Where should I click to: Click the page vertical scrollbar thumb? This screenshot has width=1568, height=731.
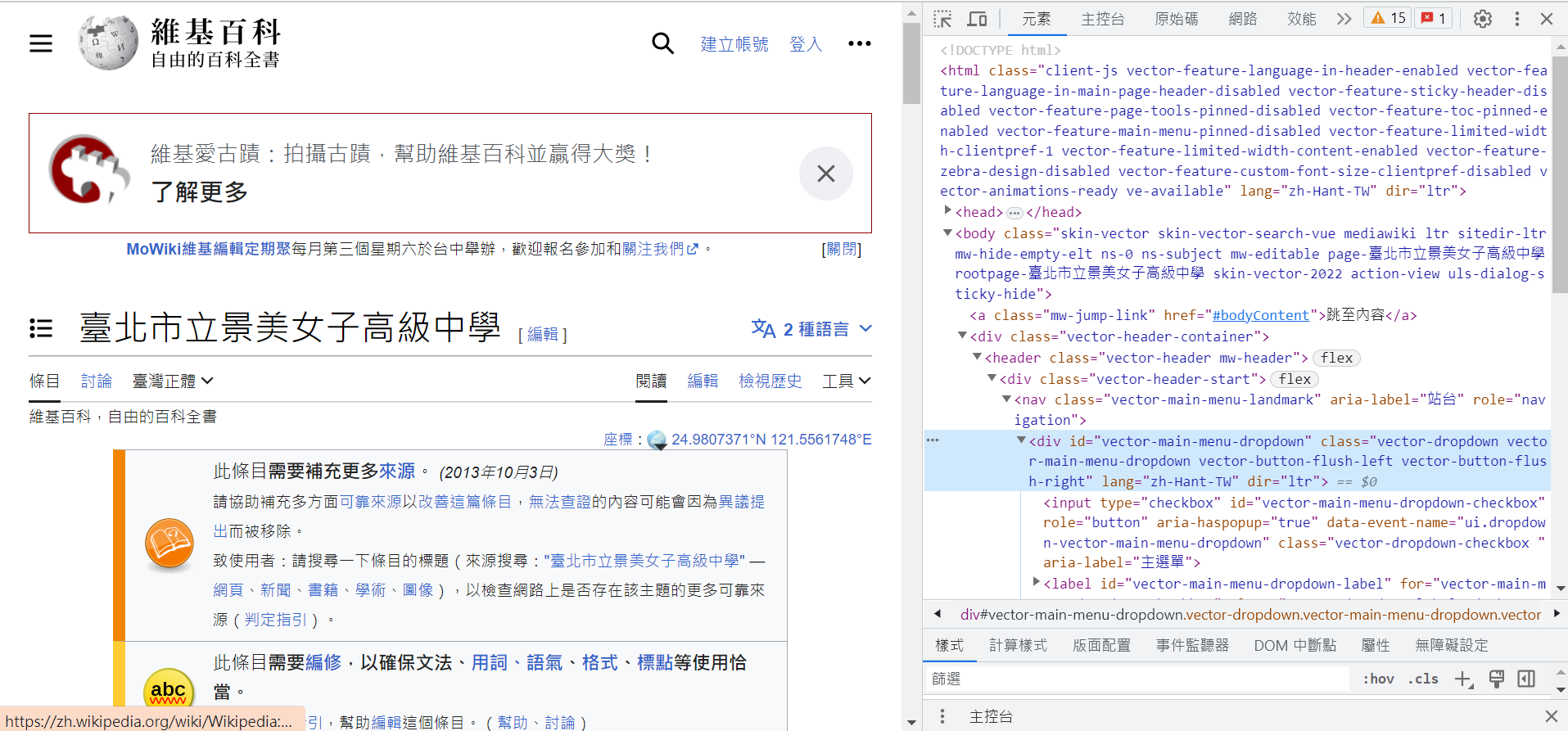911,63
